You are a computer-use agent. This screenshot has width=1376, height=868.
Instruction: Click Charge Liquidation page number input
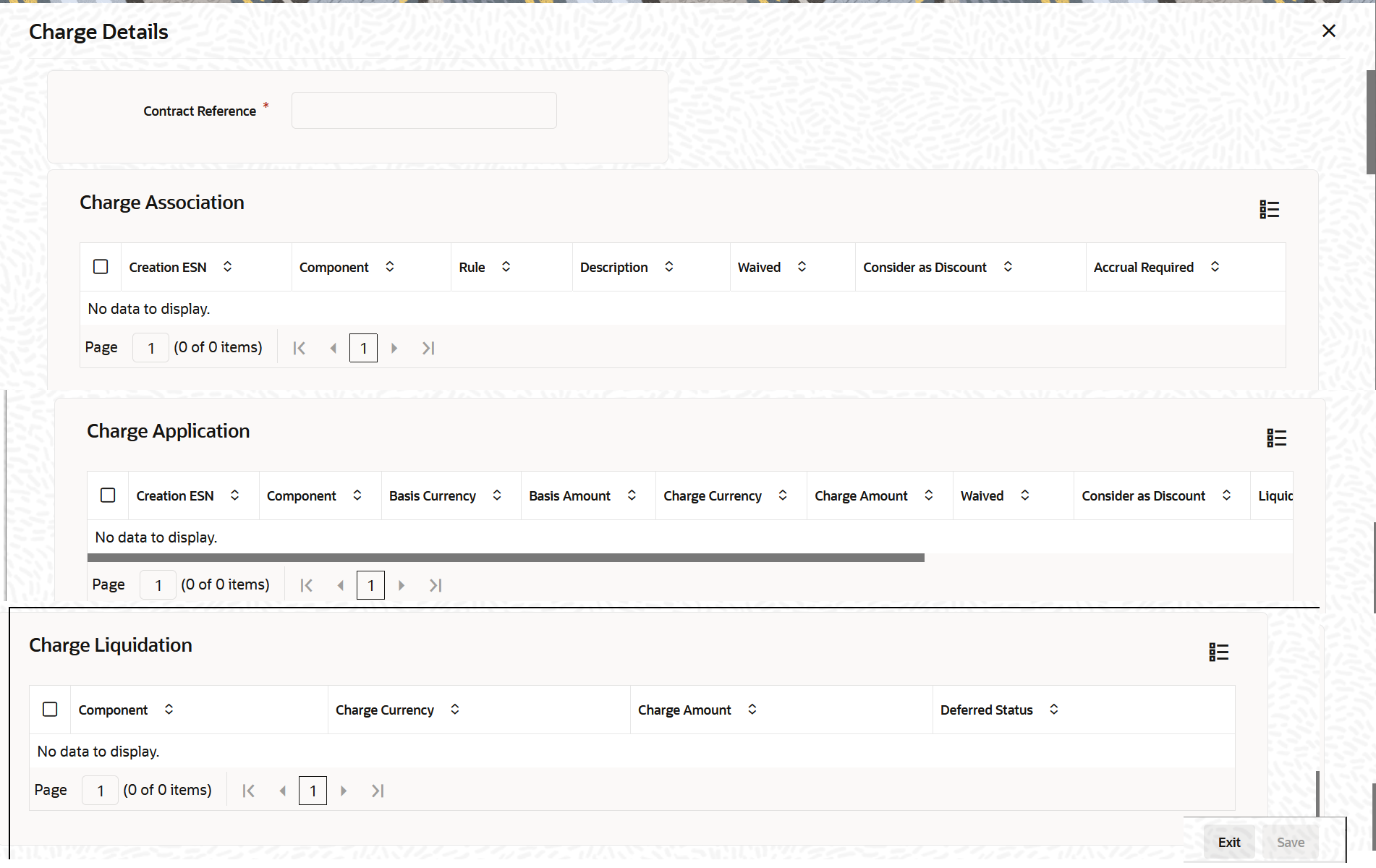point(100,791)
